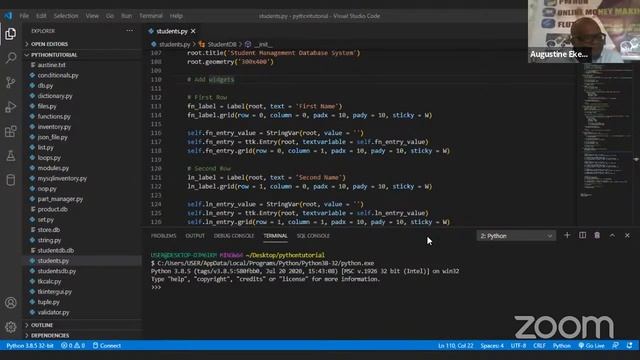Click the Explorer more actions ellipsis

[129, 31]
